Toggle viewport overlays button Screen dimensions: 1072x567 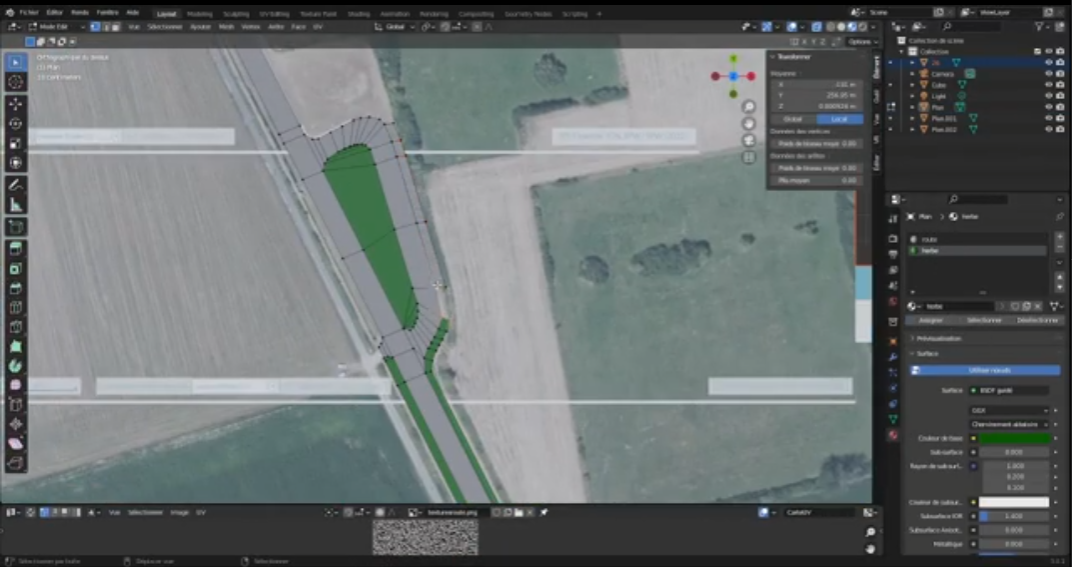tap(792, 27)
